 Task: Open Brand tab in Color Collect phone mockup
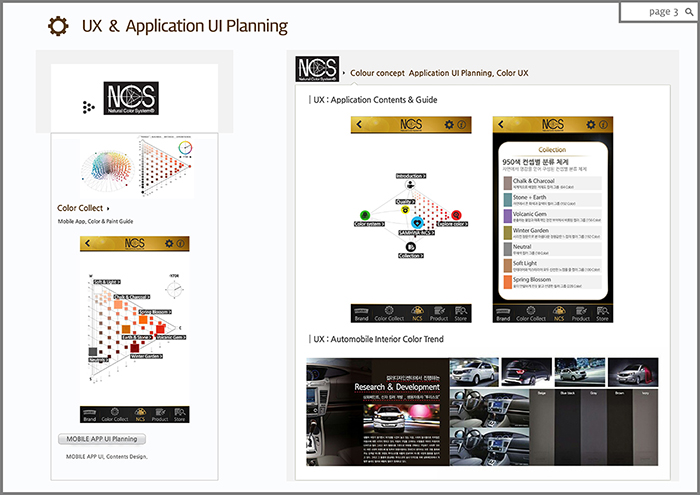90,415
